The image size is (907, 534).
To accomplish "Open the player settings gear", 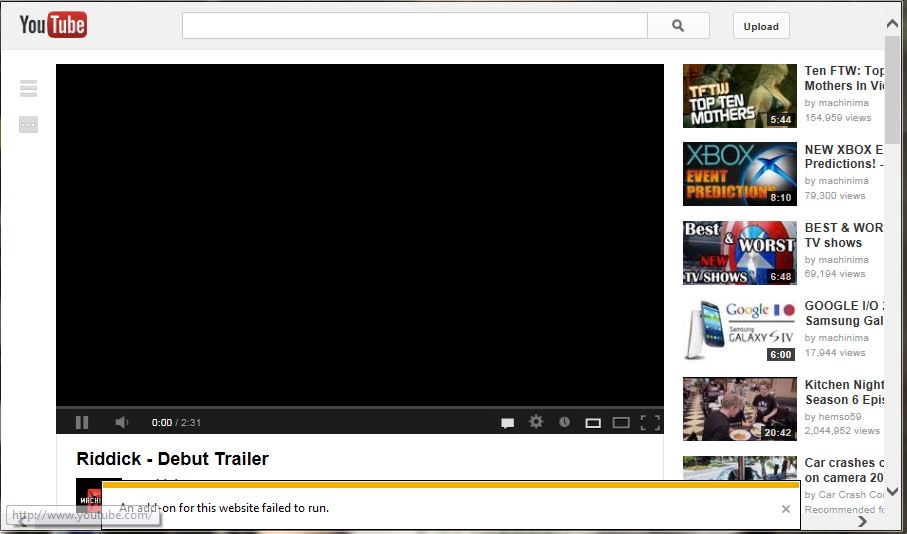I will pyautogui.click(x=536, y=422).
